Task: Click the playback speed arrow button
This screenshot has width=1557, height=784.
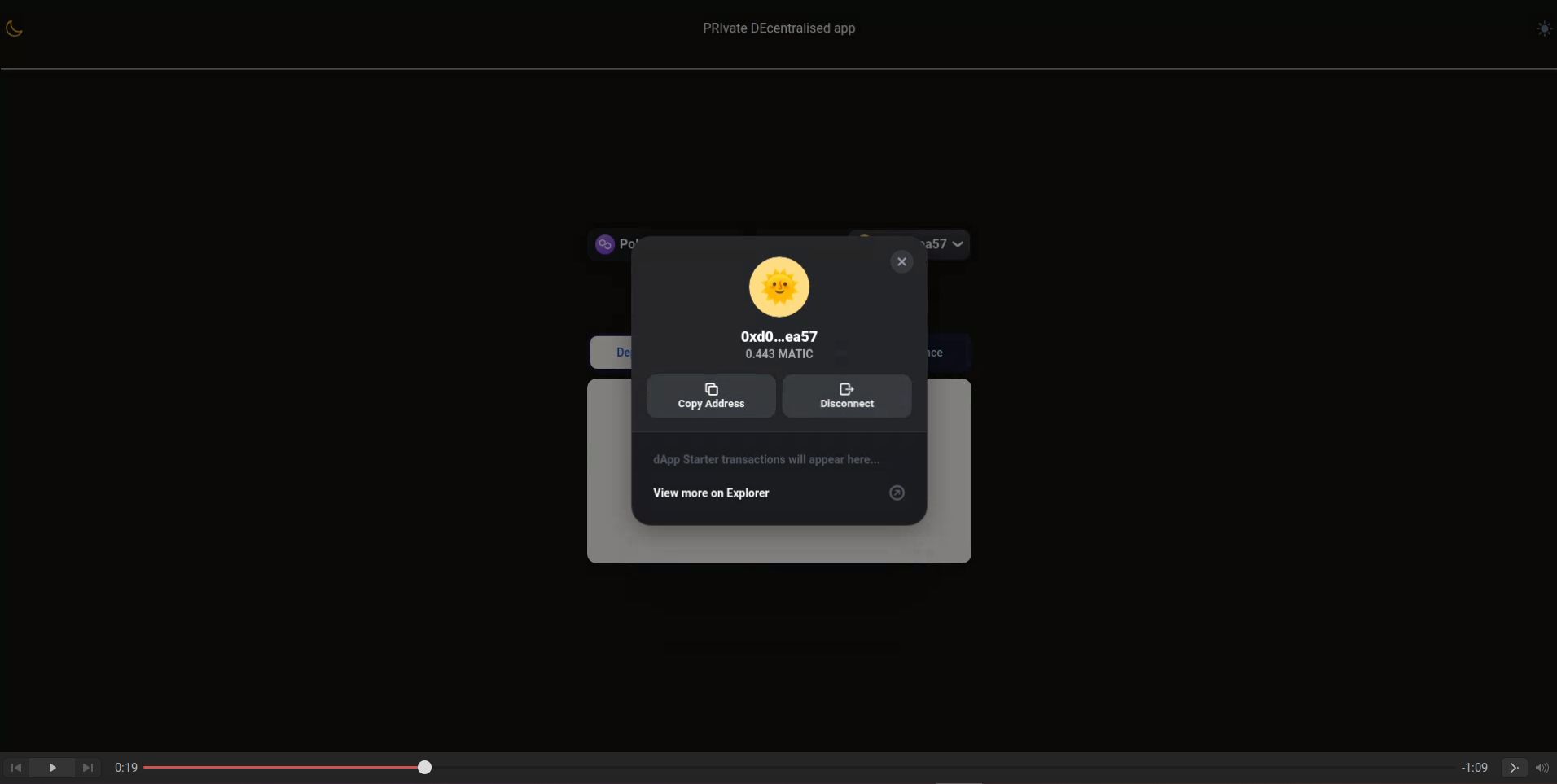Action: point(1514,768)
